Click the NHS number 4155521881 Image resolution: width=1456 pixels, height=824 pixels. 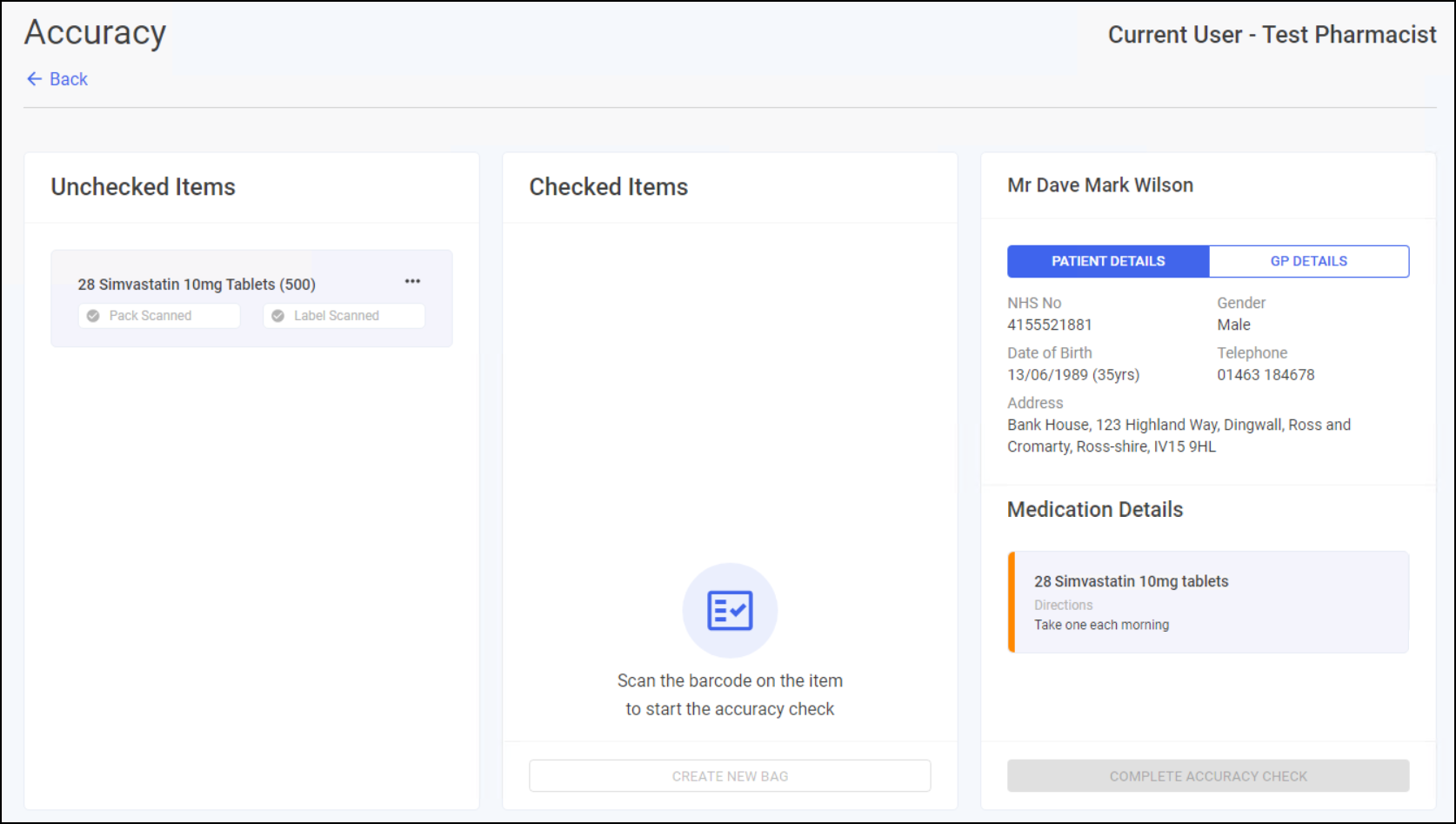pos(1049,325)
